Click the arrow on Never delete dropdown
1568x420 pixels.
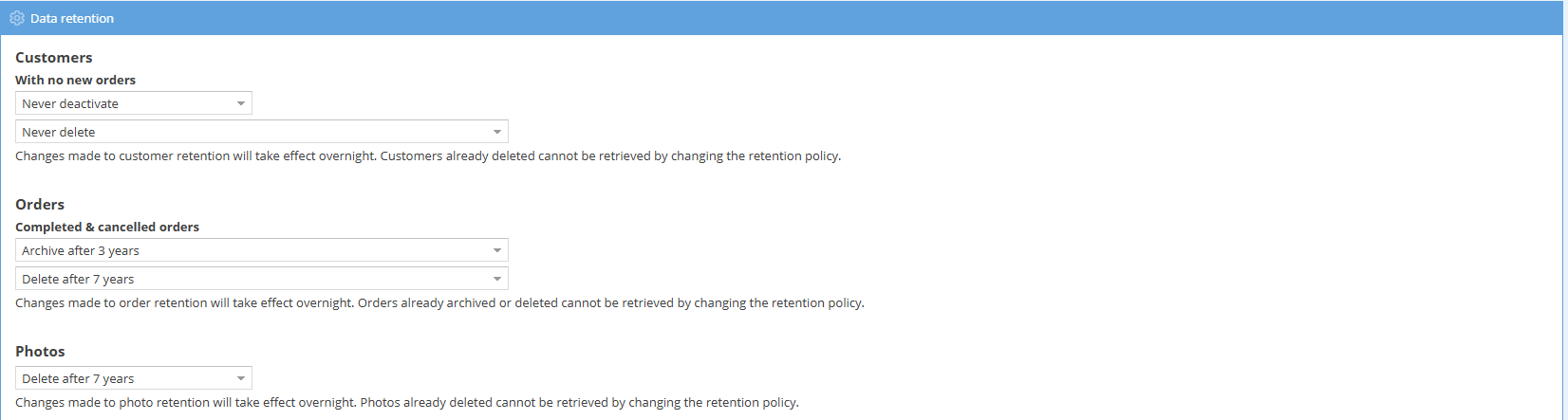tap(497, 132)
